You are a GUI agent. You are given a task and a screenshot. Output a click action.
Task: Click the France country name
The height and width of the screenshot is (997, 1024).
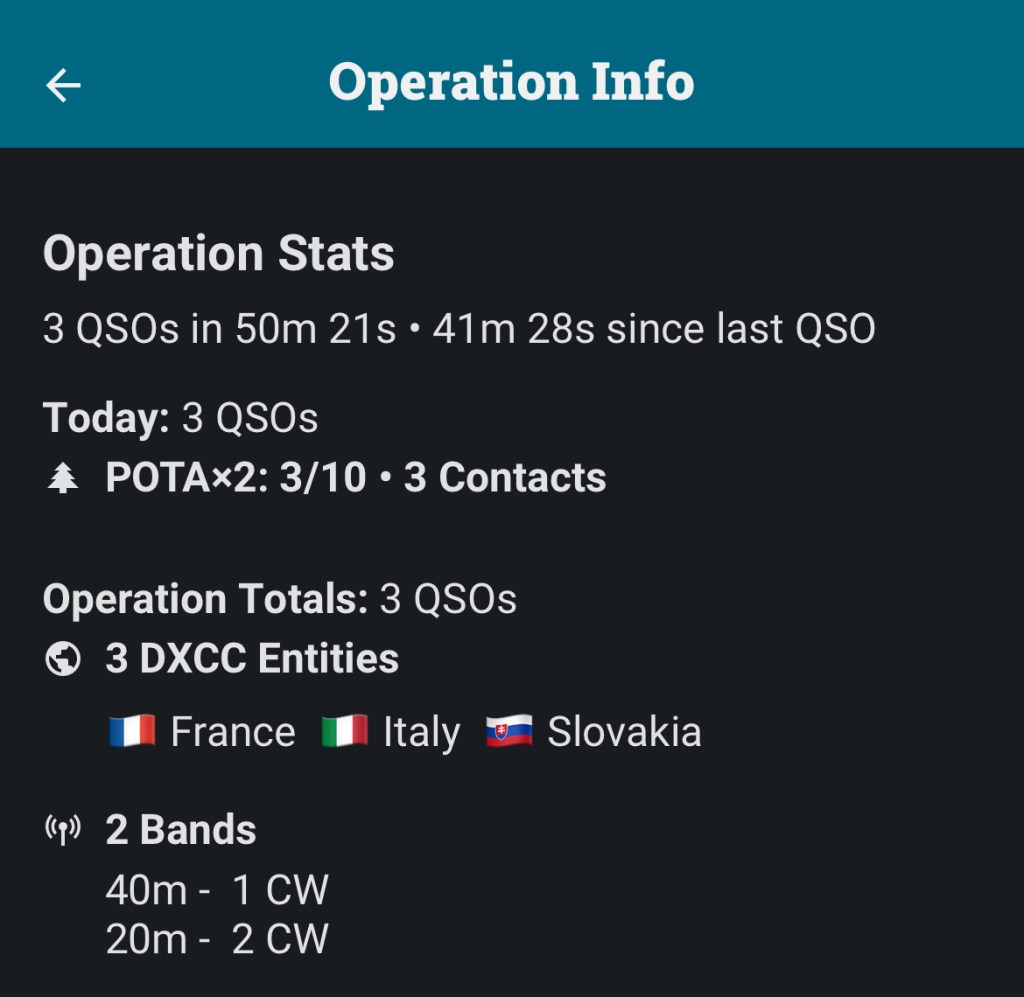click(x=233, y=732)
